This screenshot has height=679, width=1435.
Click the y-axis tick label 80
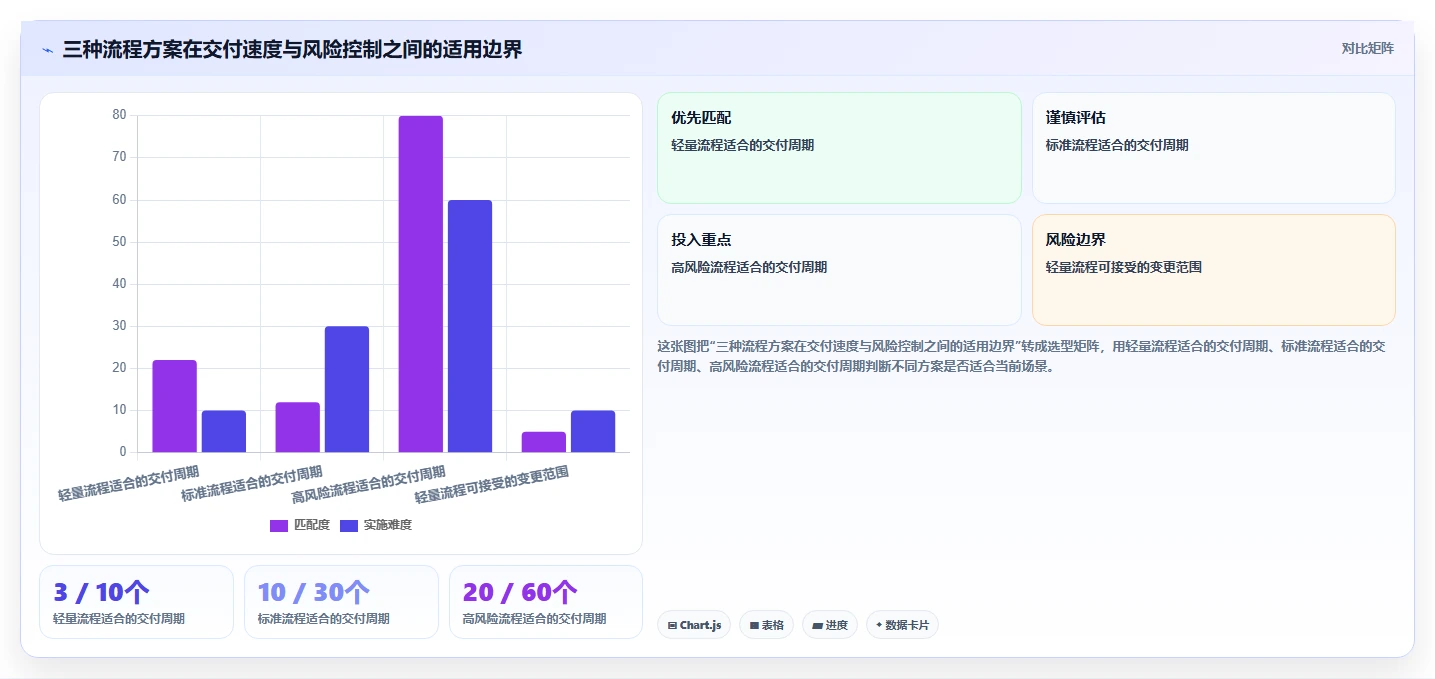[119, 115]
